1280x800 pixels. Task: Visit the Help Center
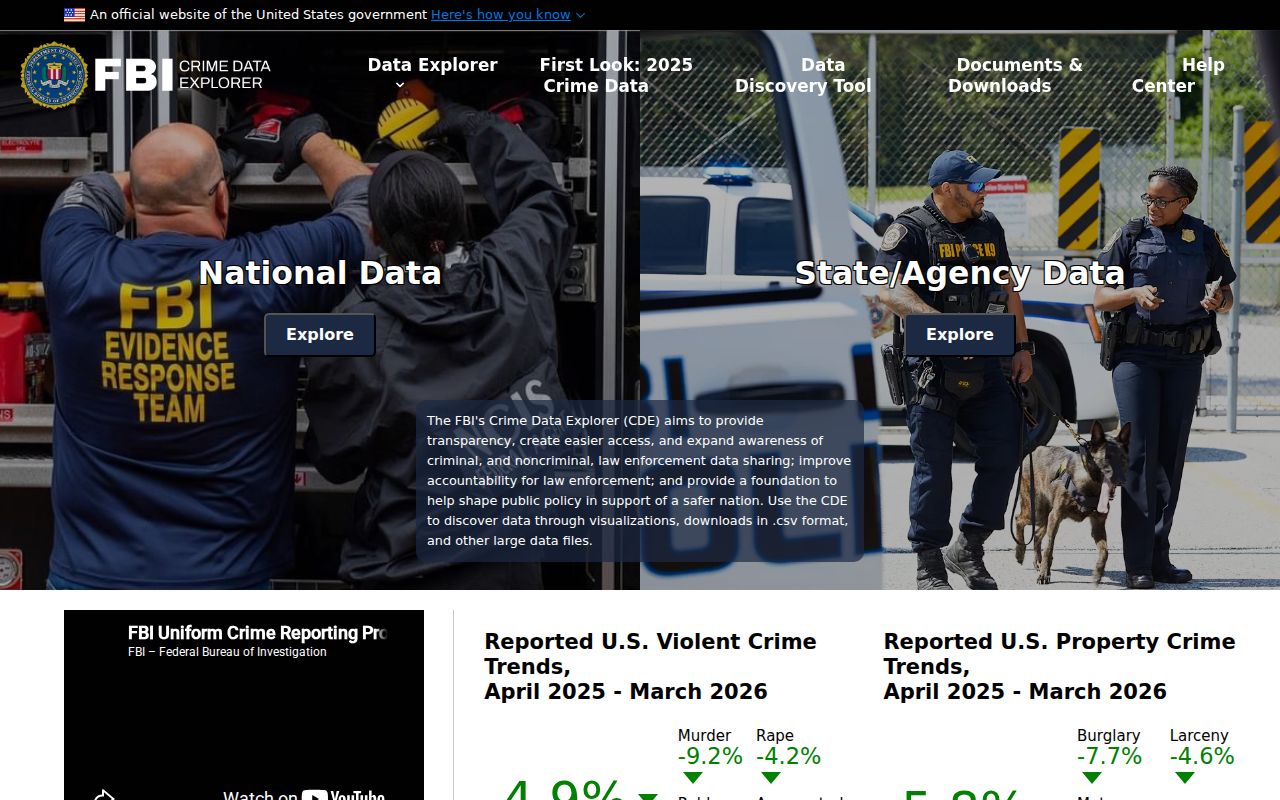[x=1178, y=75]
